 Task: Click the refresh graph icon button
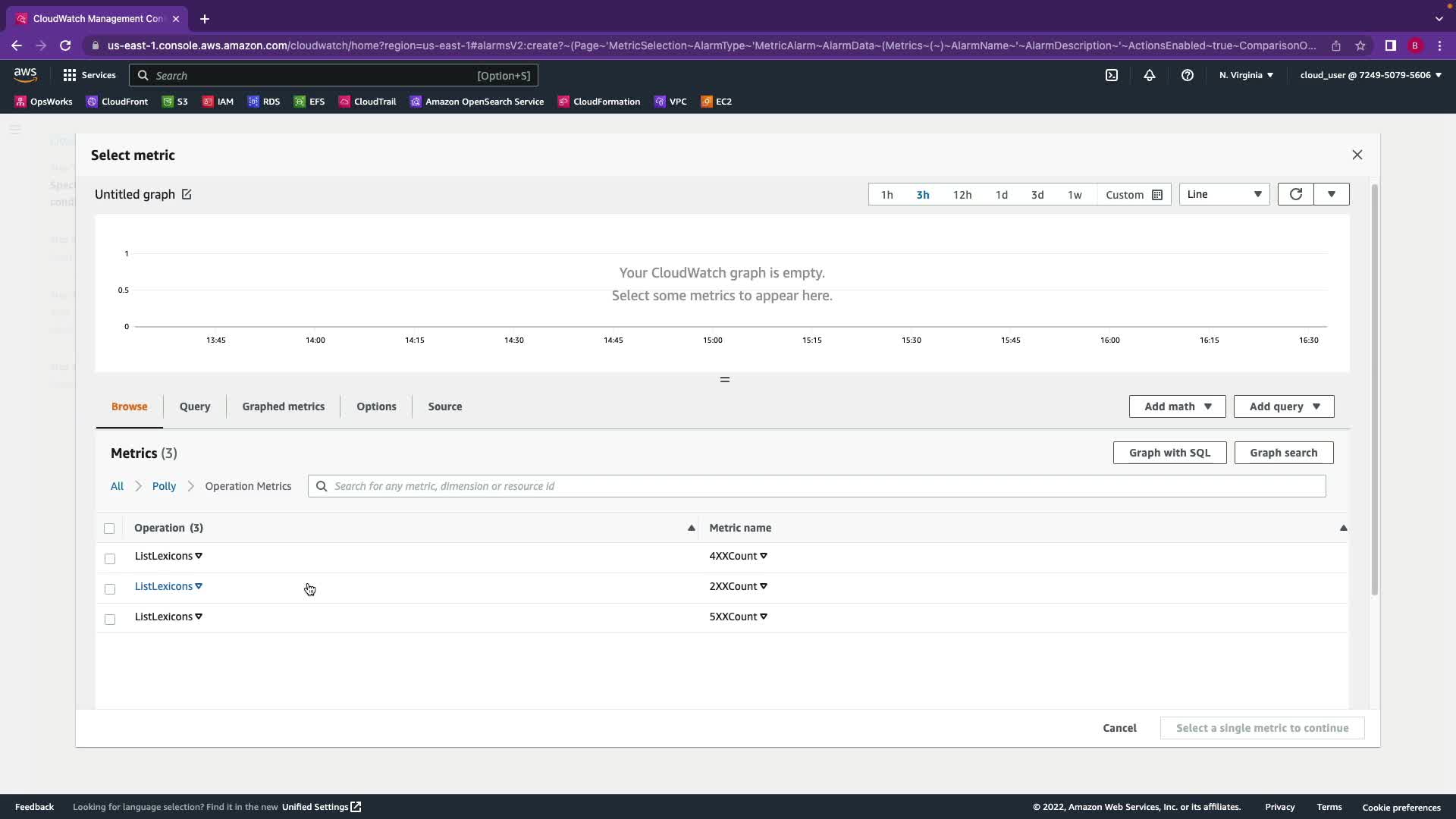pyautogui.click(x=1295, y=194)
